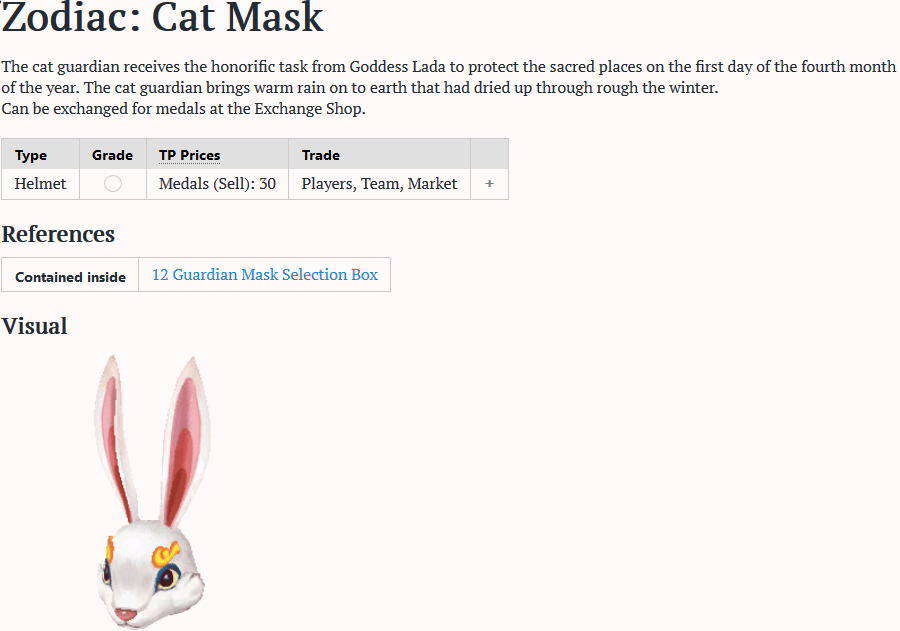The height and width of the screenshot is (631, 900).
Task: Click the mask's pink nose
Action: click(123, 612)
